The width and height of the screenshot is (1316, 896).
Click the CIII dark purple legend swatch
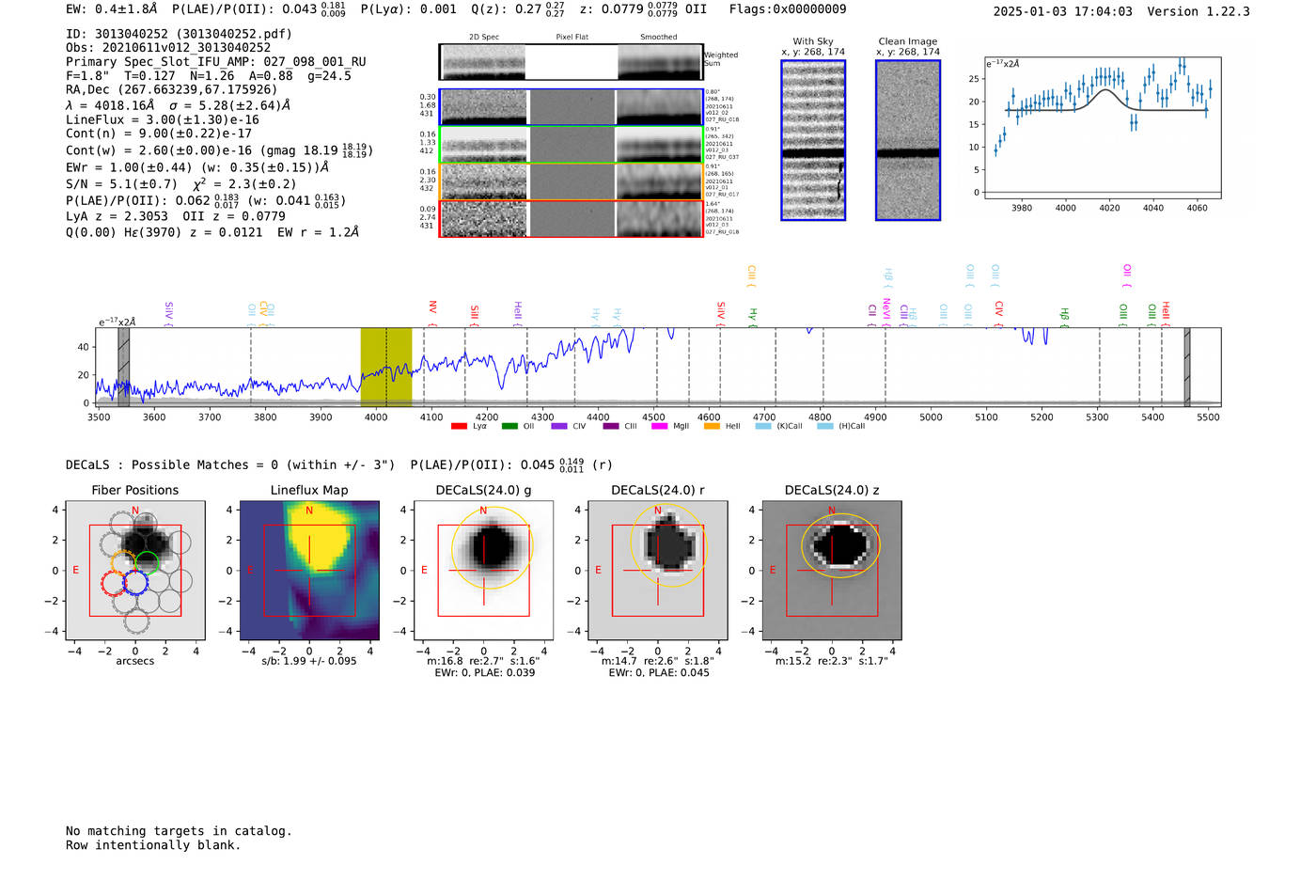click(x=611, y=427)
